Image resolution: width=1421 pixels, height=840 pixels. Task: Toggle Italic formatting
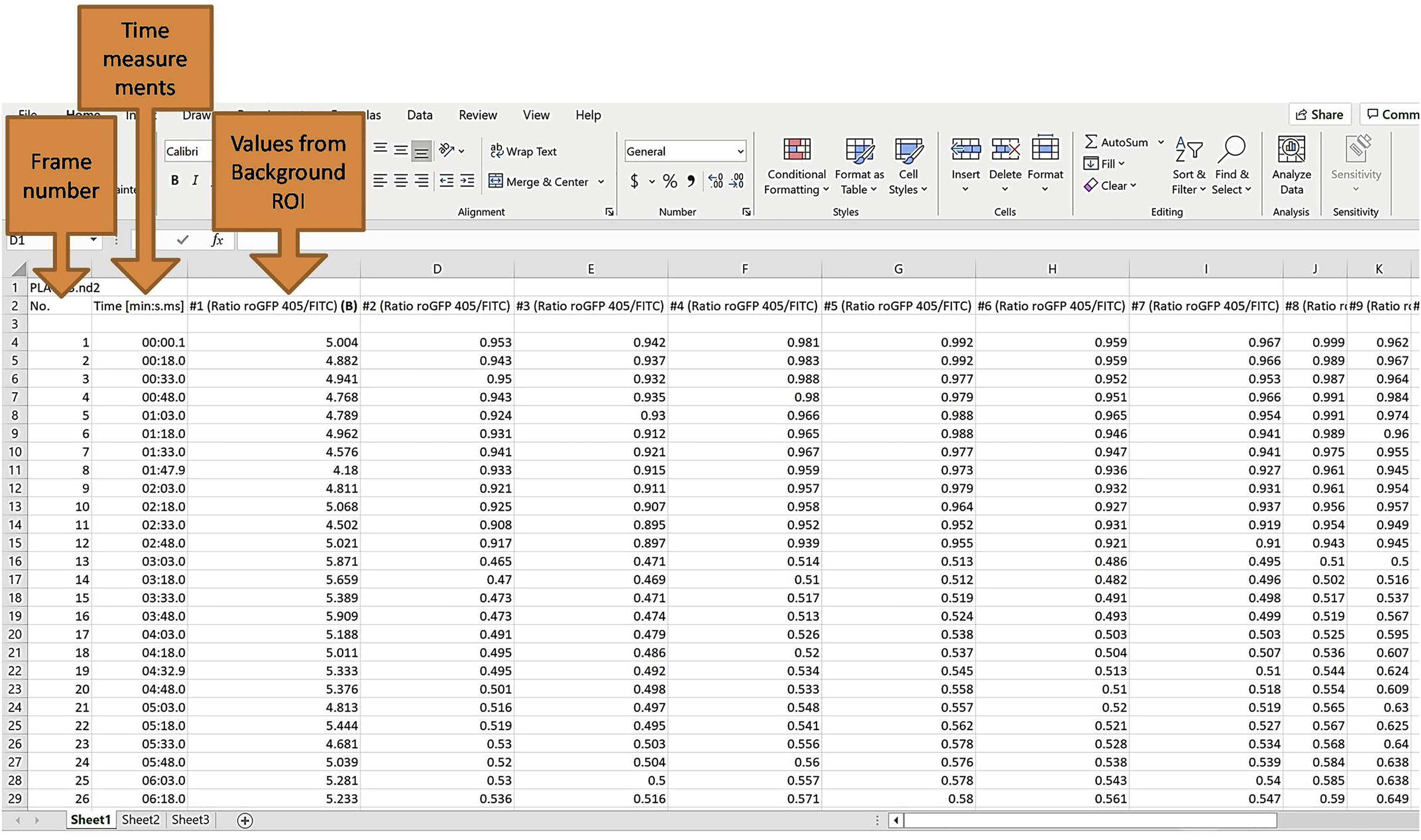point(195,180)
